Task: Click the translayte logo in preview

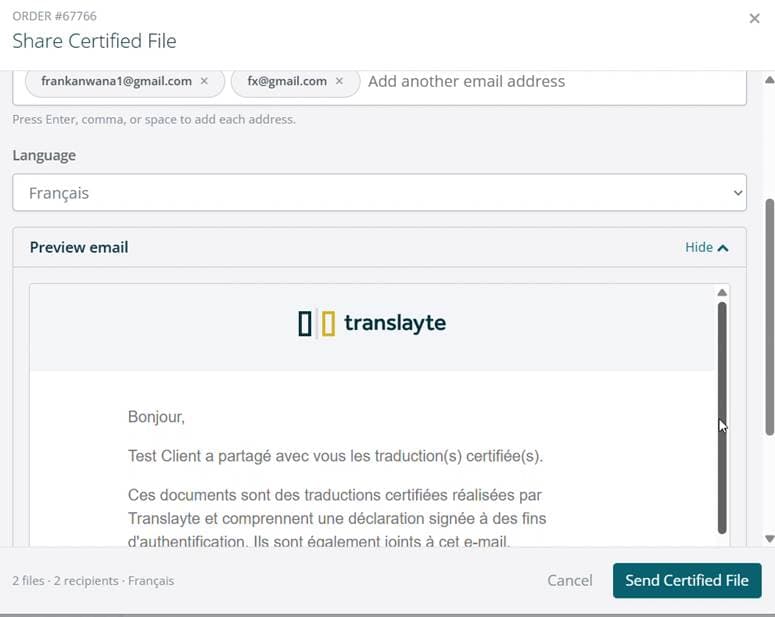Action: click(372, 323)
